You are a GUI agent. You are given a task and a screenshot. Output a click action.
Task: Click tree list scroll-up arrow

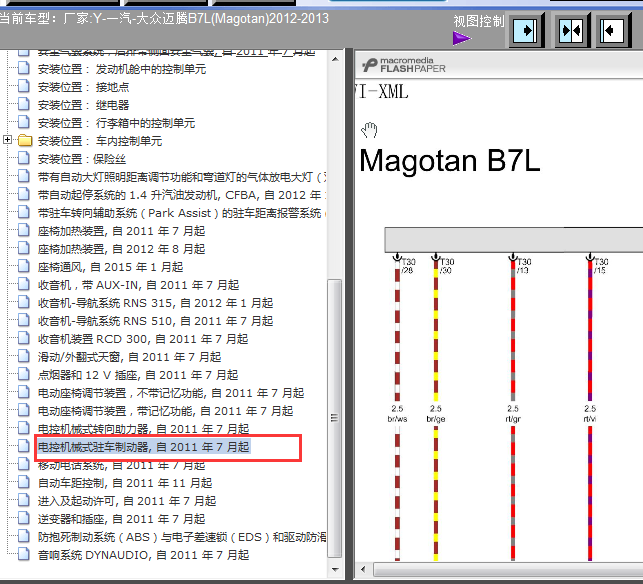click(335, 59)
